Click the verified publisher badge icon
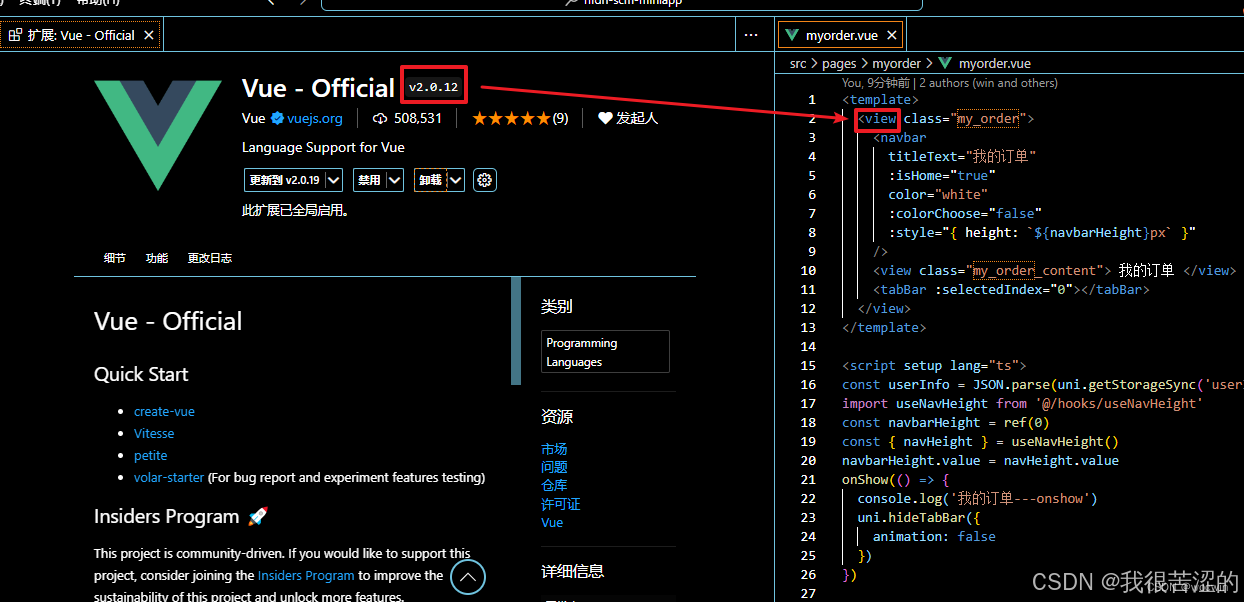Image resolution: width=1244 pixels, height=602 pixels. coord(276,118)
